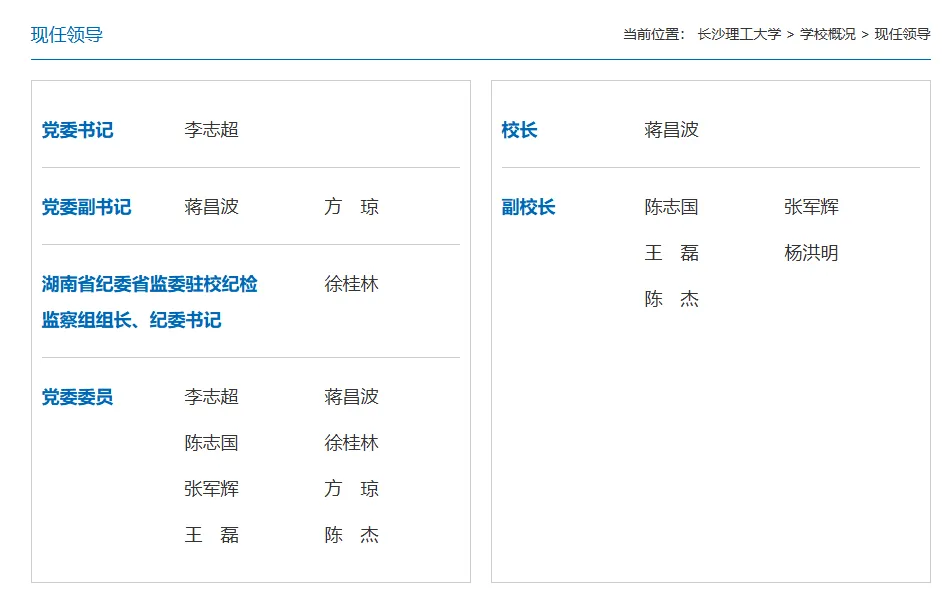
Task: Select the 现任领导 breadcrumb entry
Action: point(902,34)
